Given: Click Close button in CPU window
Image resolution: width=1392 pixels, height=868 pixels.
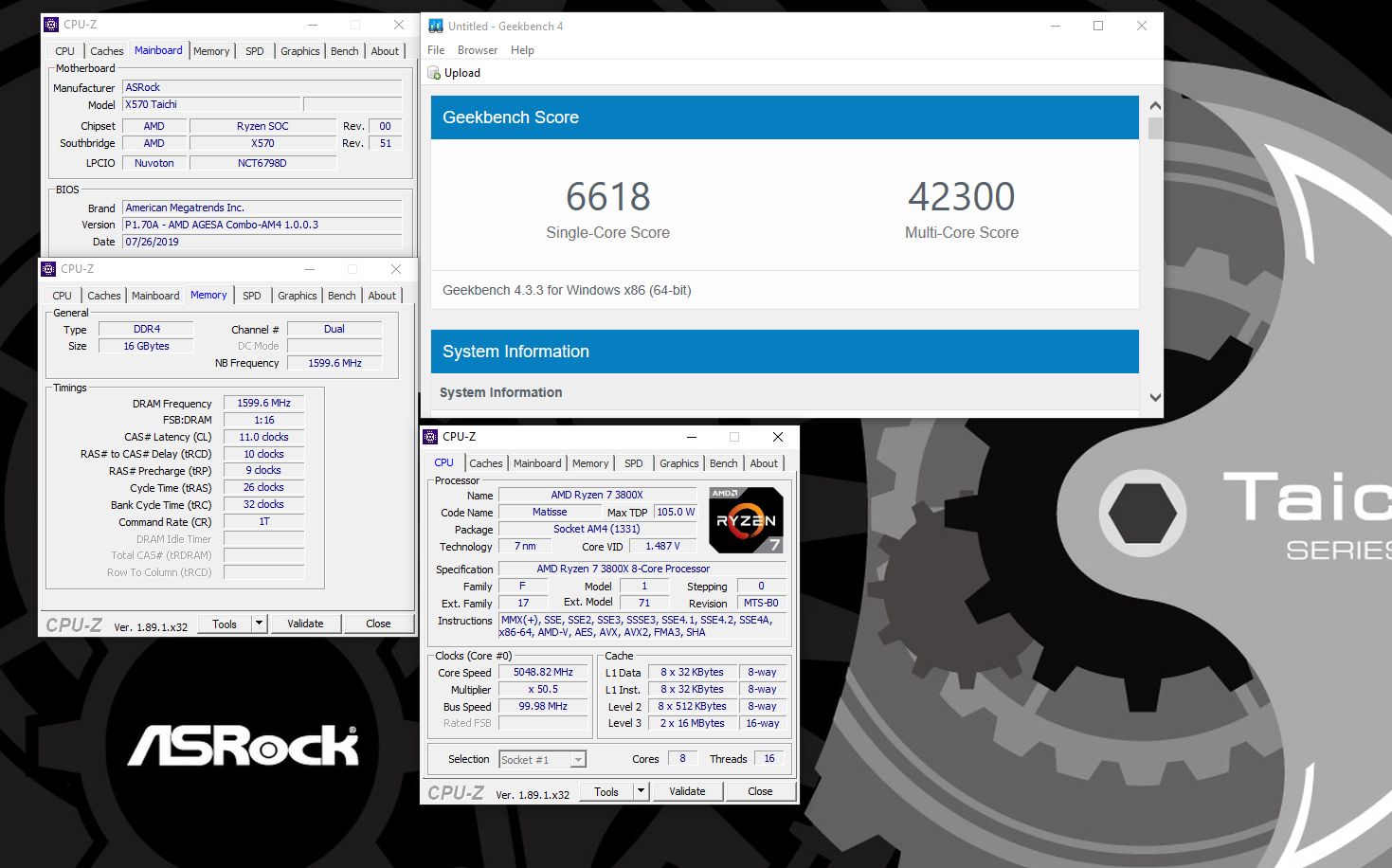Looking at the screenshot, I should 760,791.
